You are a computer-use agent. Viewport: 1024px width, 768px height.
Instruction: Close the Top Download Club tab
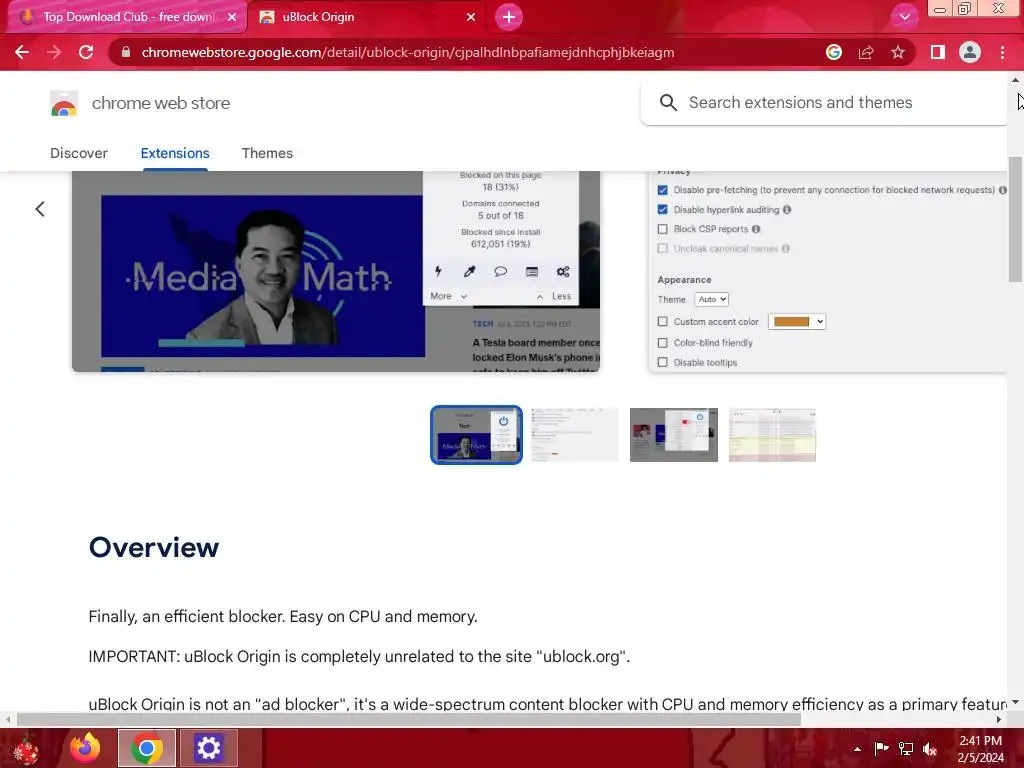click(x=232, y=17)
